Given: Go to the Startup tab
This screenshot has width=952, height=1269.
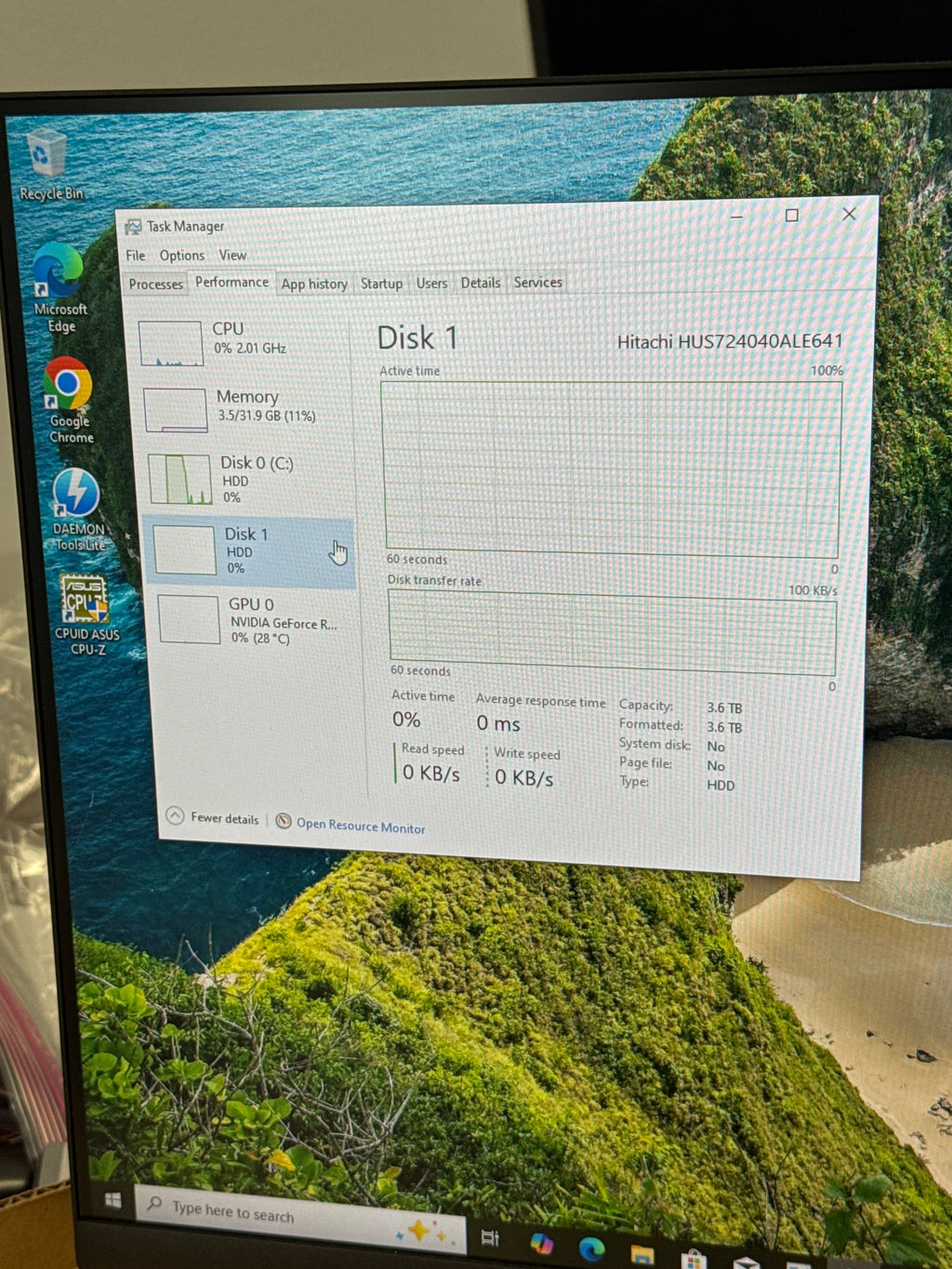Looking at the screenshot, I should tap(381, 284).
